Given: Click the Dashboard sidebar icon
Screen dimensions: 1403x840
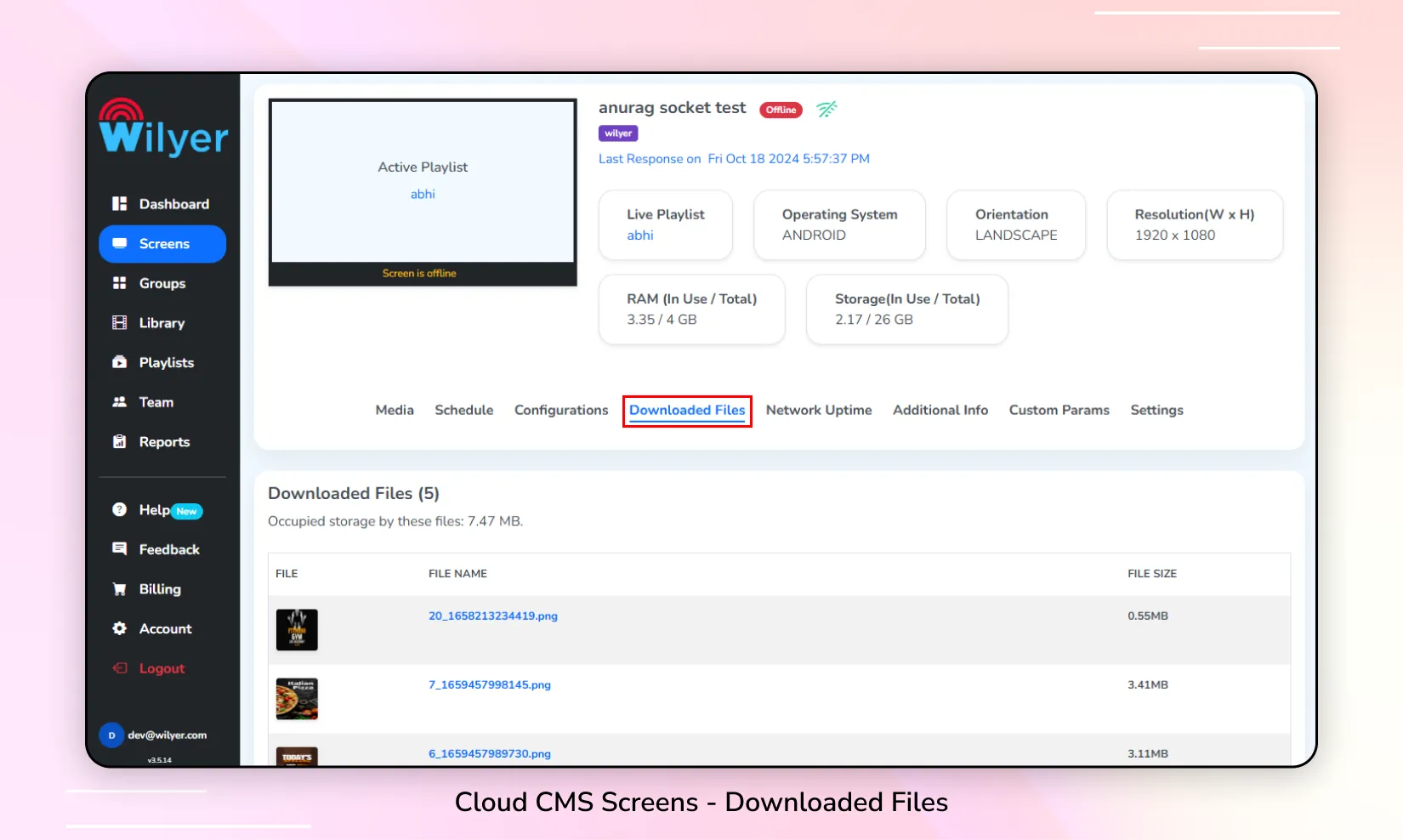Looking at the screenshot, I should pyautogui.click(x=119, y=204).
